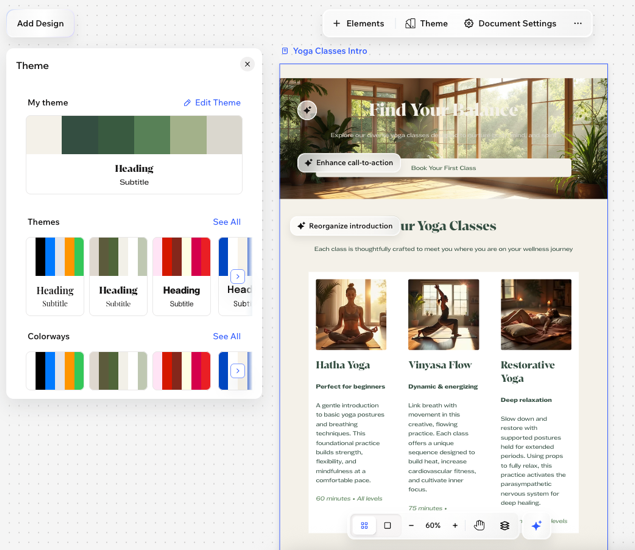Click the dark green swatch in My theme
This screenshot has height=550, width=635.
tap(80, 135)
